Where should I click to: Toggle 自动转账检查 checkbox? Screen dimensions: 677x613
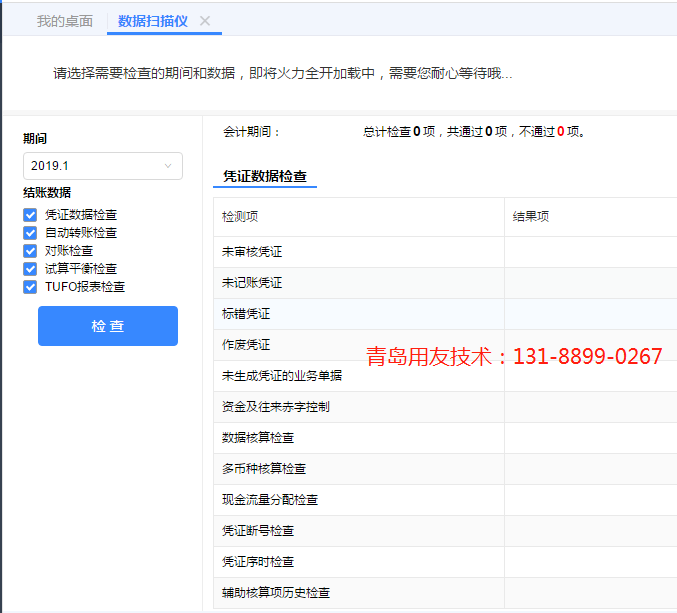click(x=30, y=233)
